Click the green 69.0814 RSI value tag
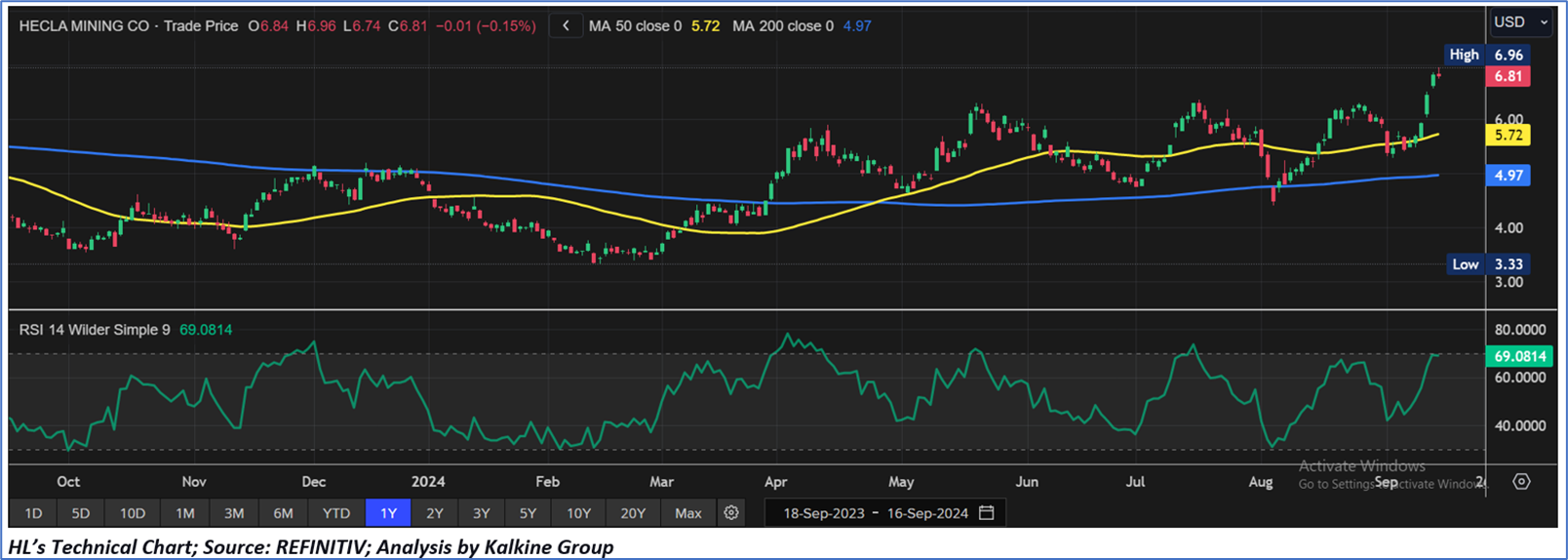The width and height of the screenshot is (1568, 560). pos(1519,356)
